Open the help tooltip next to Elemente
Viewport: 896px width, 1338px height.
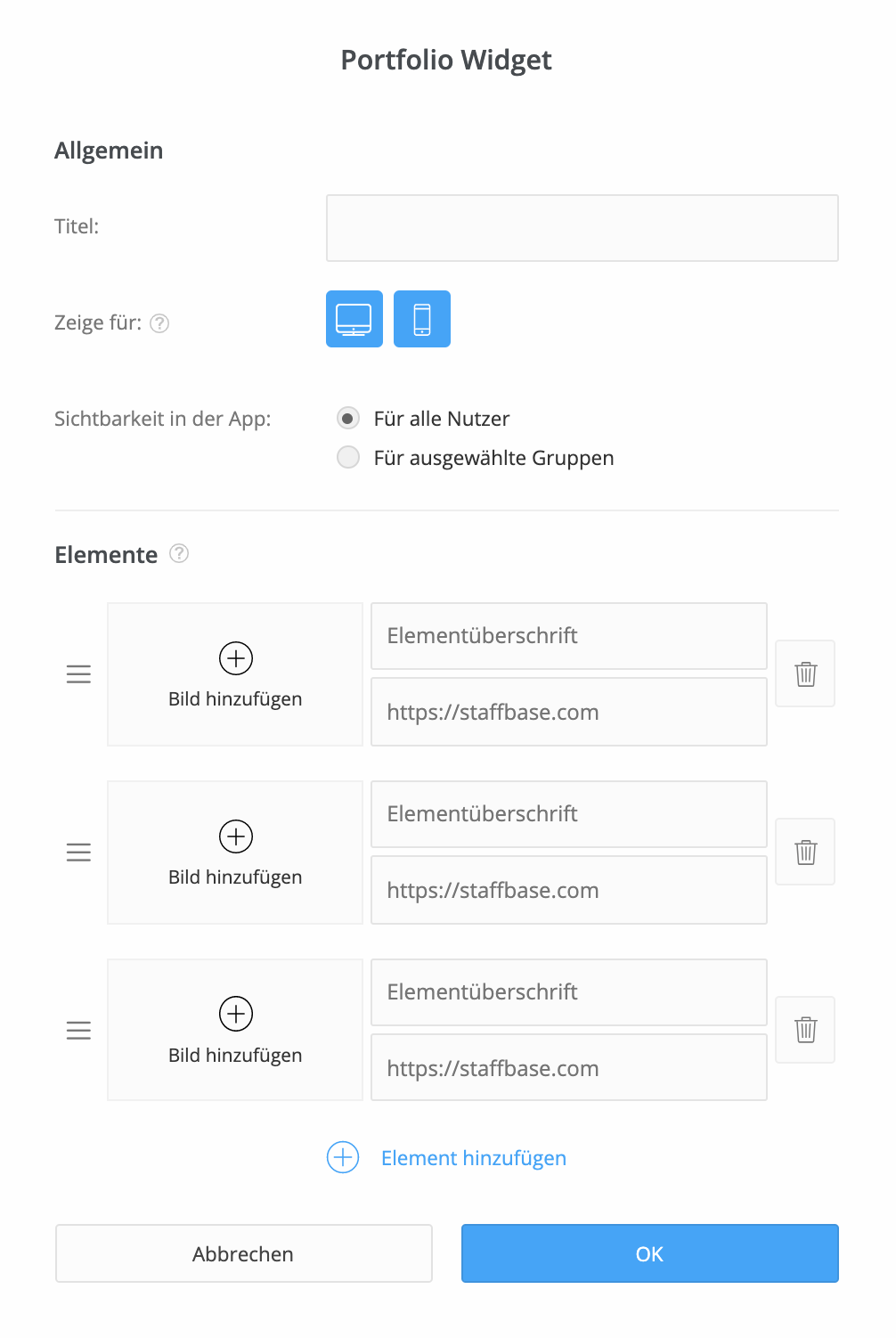click(x=179, y=554)
